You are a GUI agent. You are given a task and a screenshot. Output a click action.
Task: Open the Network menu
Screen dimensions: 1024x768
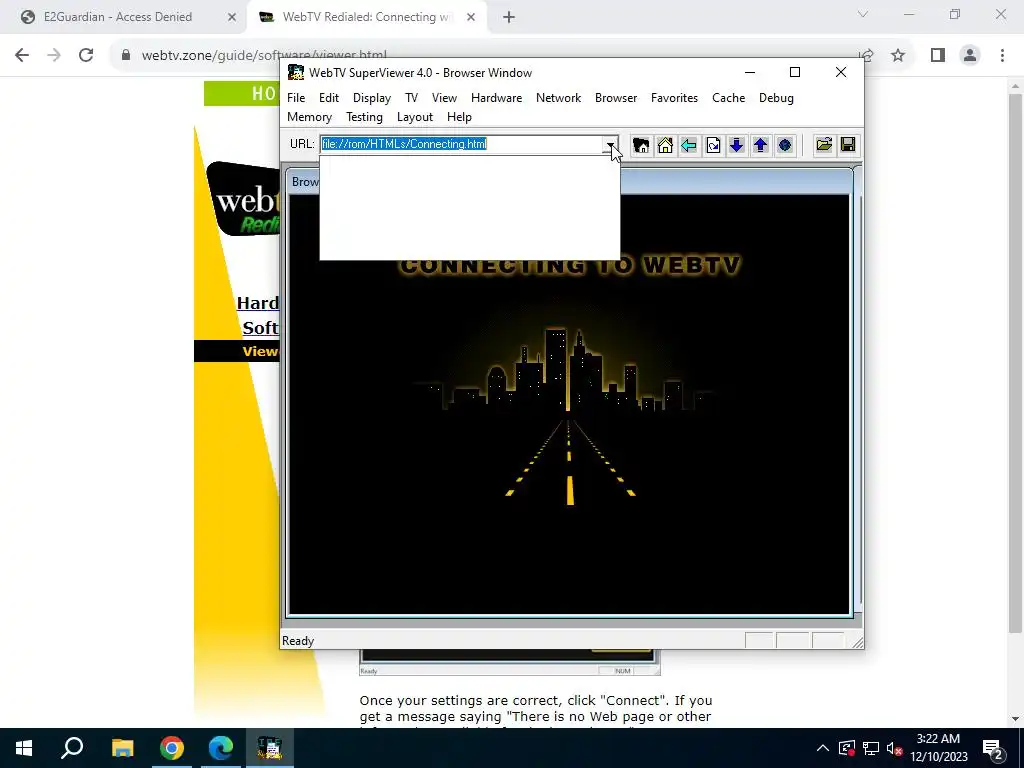pos(558,98)
